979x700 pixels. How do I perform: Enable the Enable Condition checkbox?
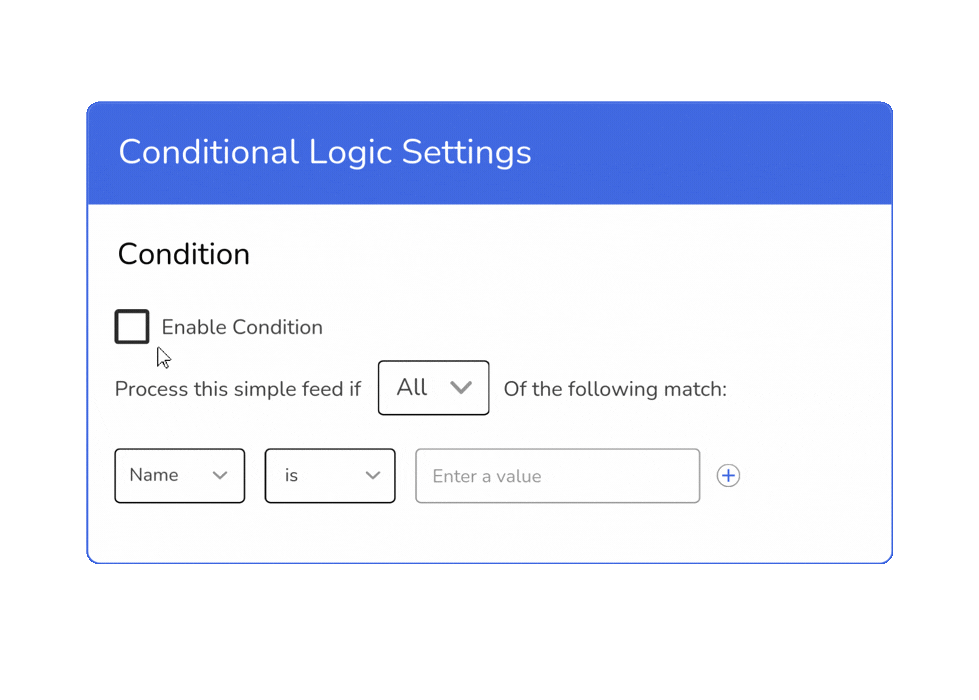point(132,327)
